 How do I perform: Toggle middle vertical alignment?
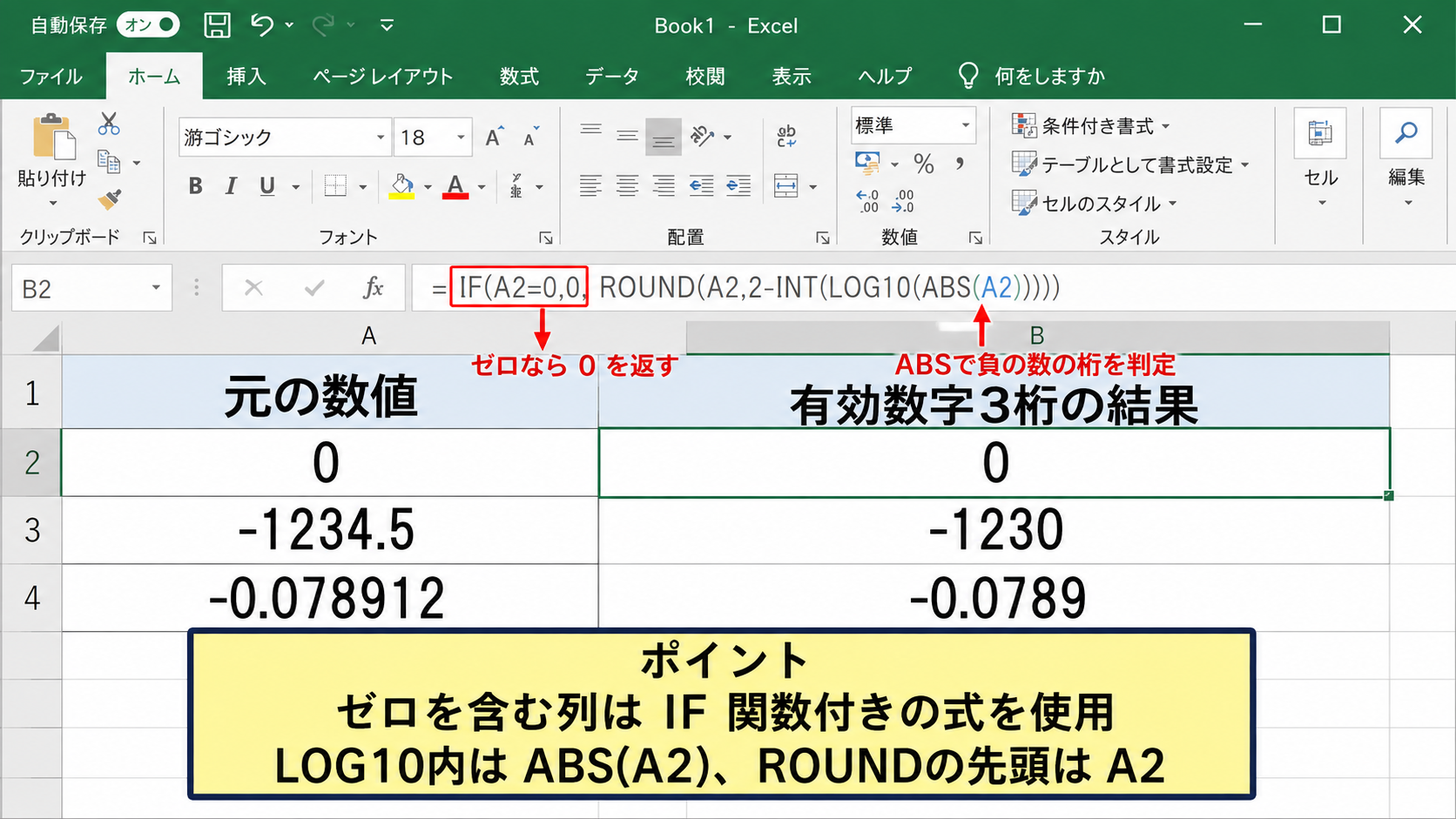pos(627,136)
